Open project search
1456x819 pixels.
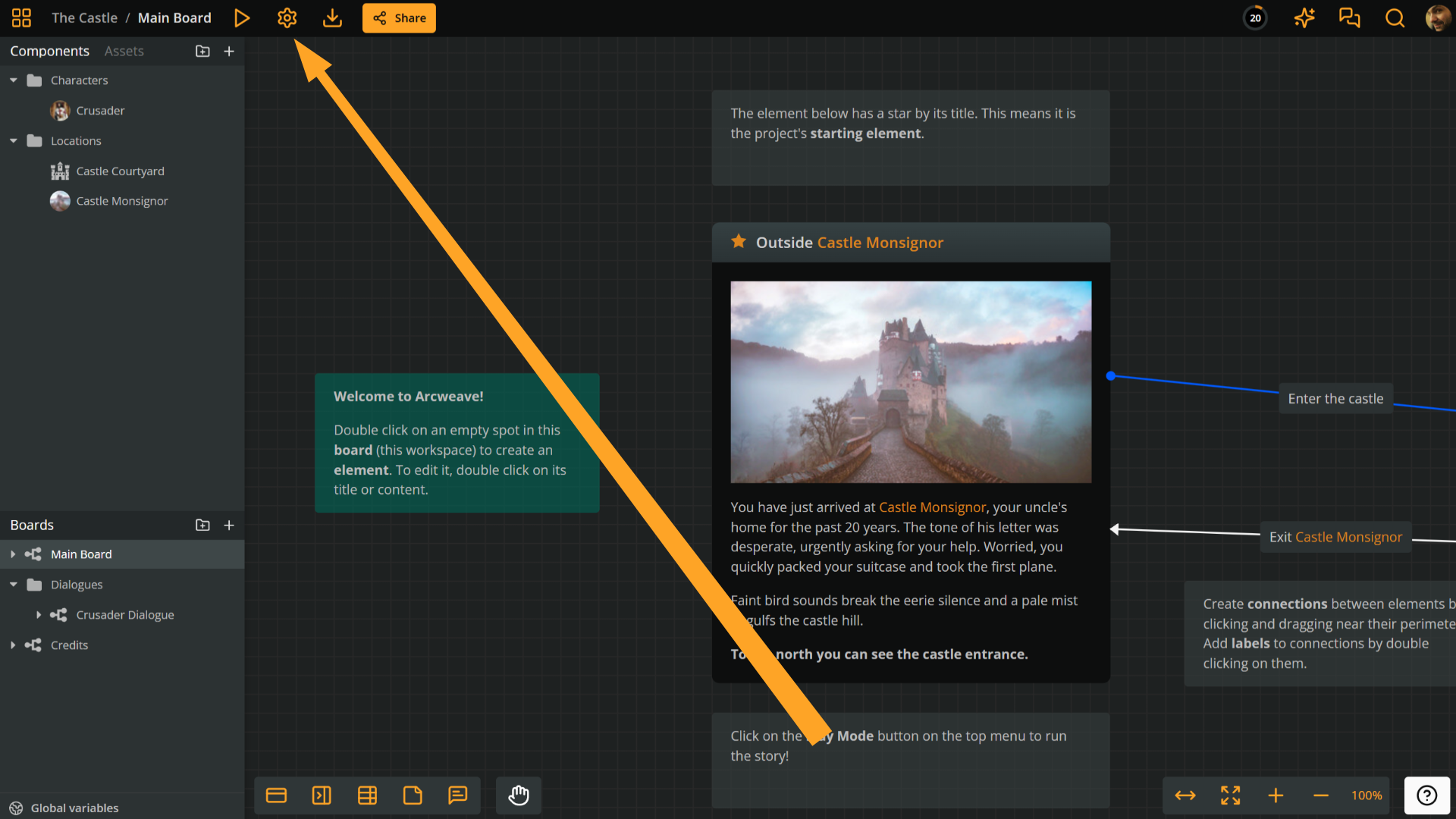1395,17
